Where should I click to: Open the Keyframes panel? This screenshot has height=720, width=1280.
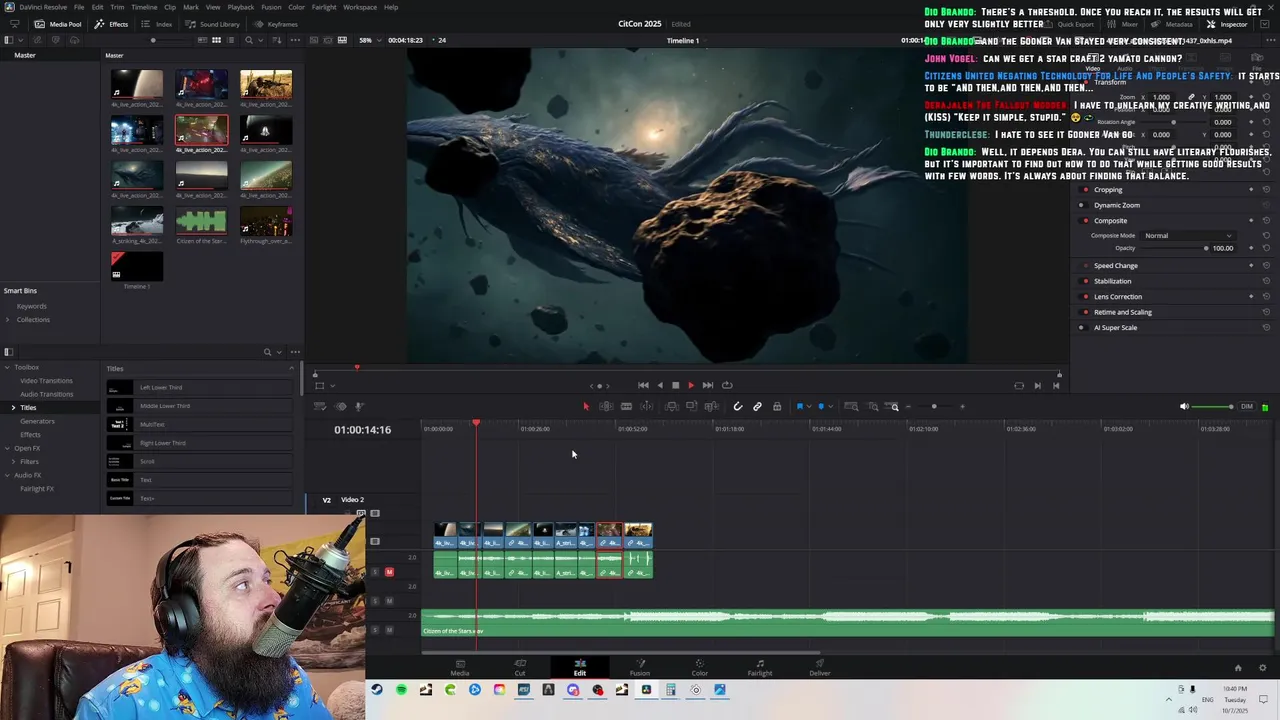click(276, 24)
